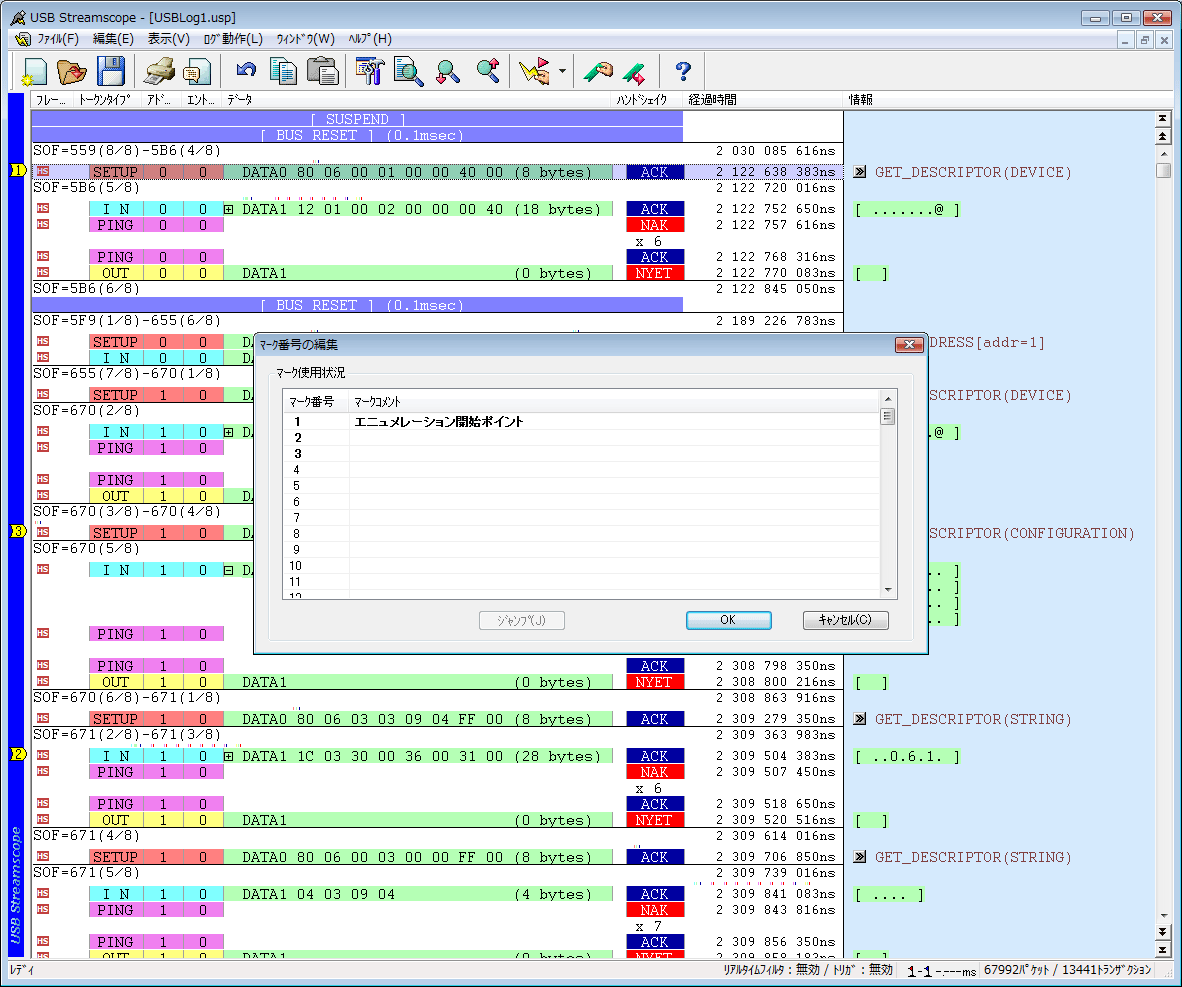Click the マークコメント column header

[614, 402]
